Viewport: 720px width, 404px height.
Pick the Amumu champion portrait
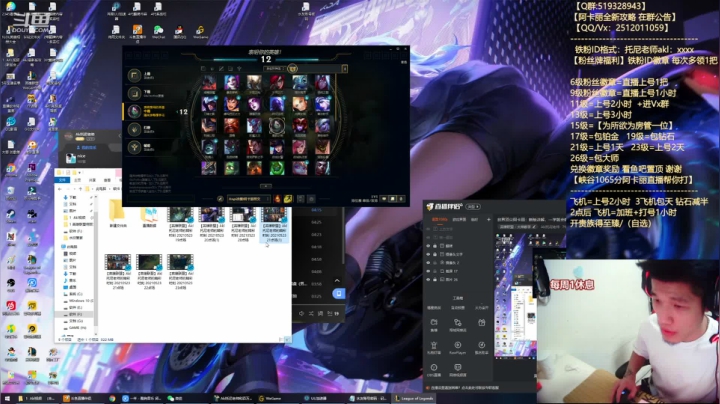click(x=231, y=168)
